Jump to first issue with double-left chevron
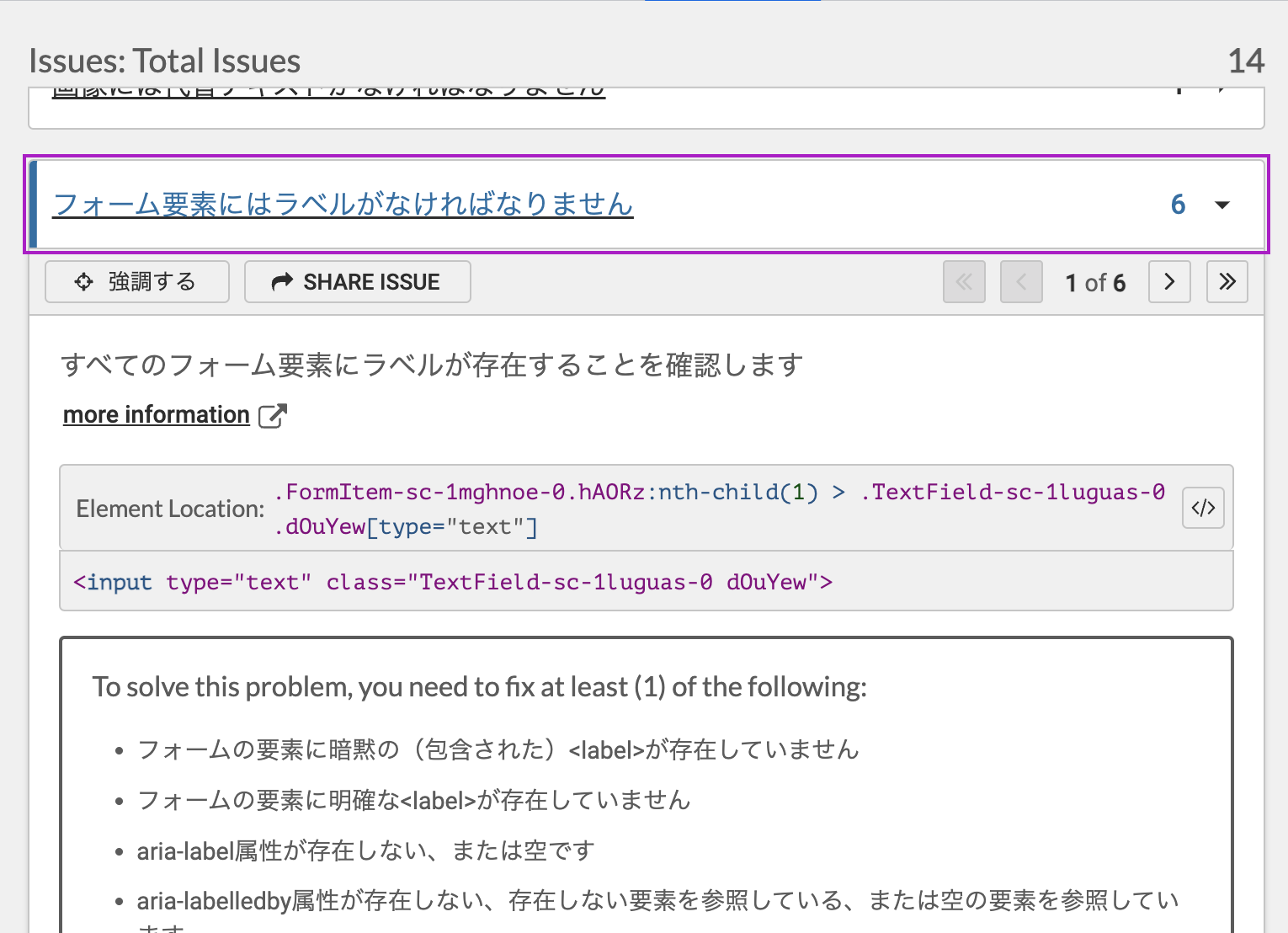The height and width of the screenshot is (933, 1288). point(964,281)
